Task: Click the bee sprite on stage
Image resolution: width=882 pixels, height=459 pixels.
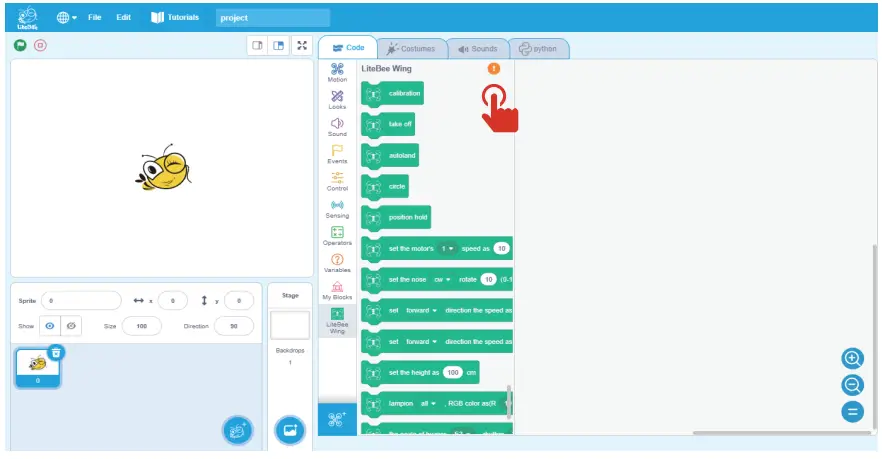Action: pos(164,168)
